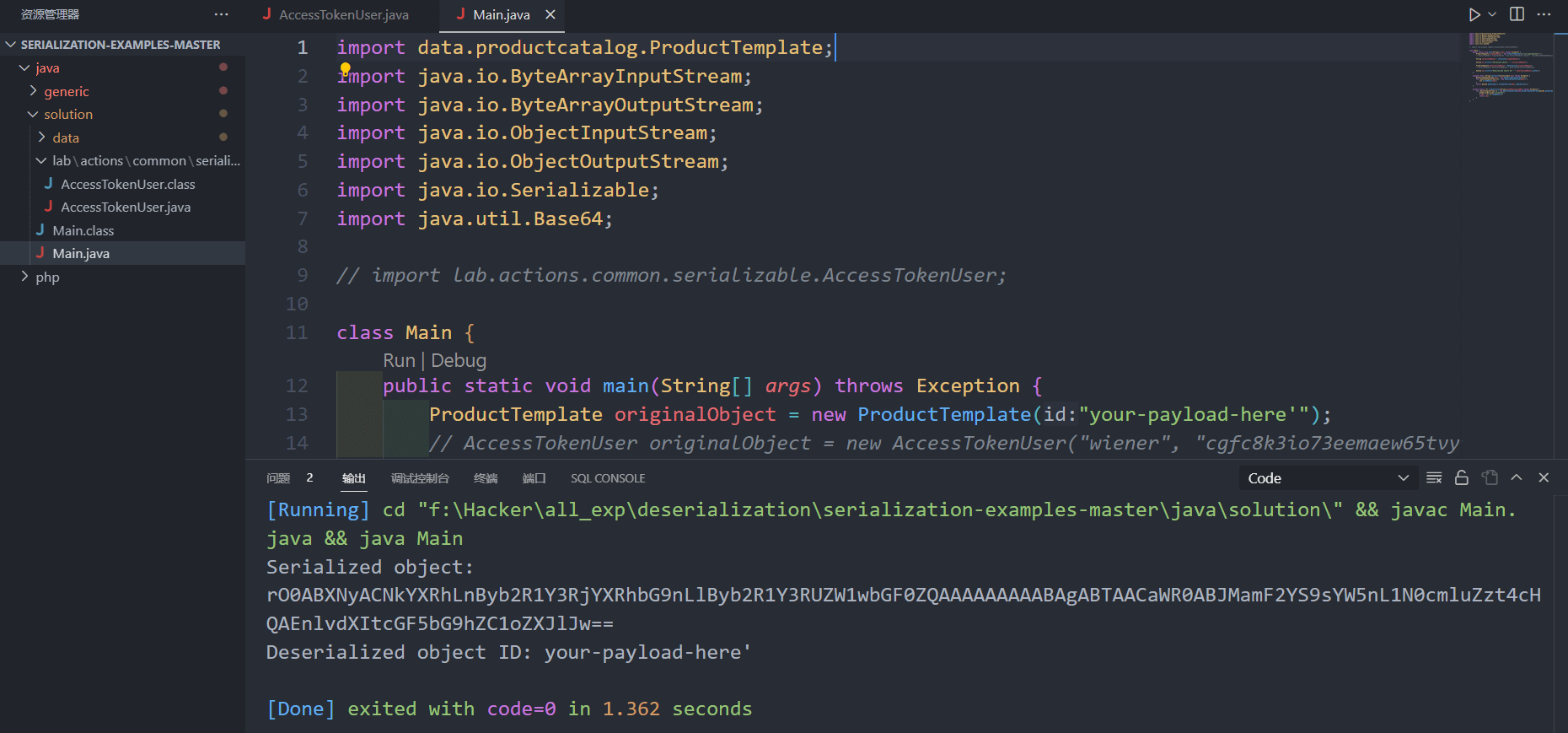The height and width of the screenshot is (733, 1568).
Task: Open the 终端 (Terminal) panel tab
Action: coord(486,478)
